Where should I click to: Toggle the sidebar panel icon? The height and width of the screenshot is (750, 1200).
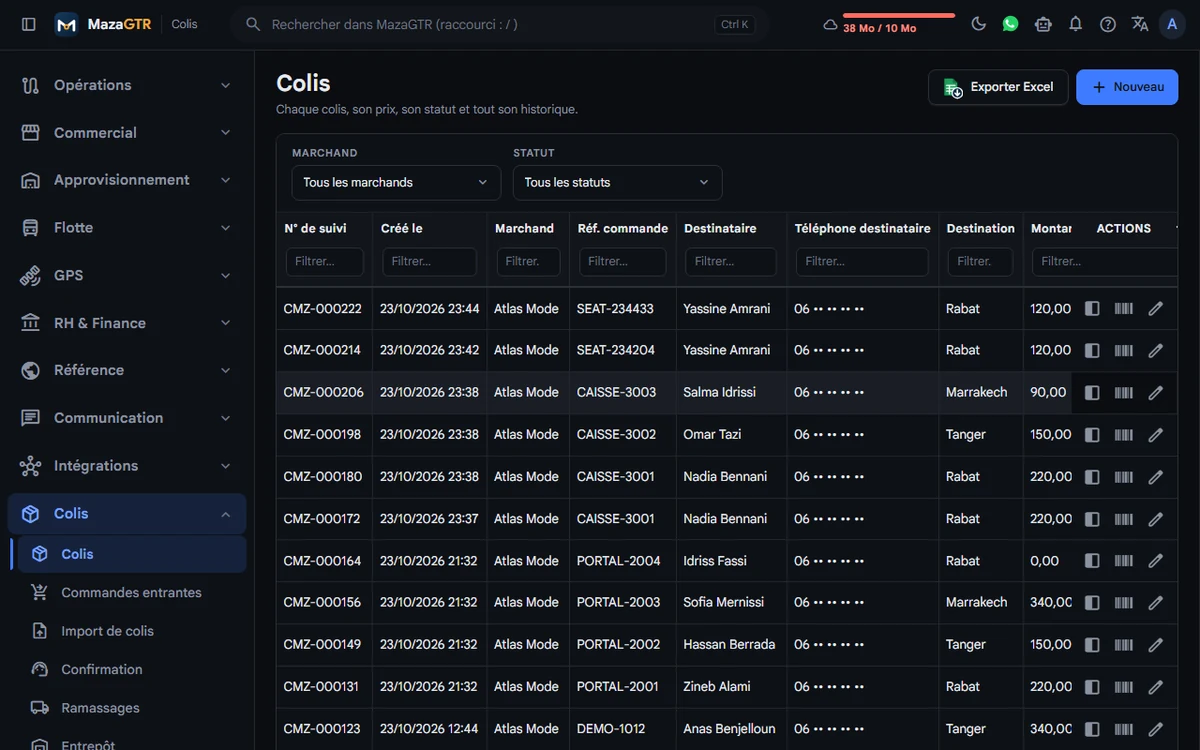click(x=28, y=24)
